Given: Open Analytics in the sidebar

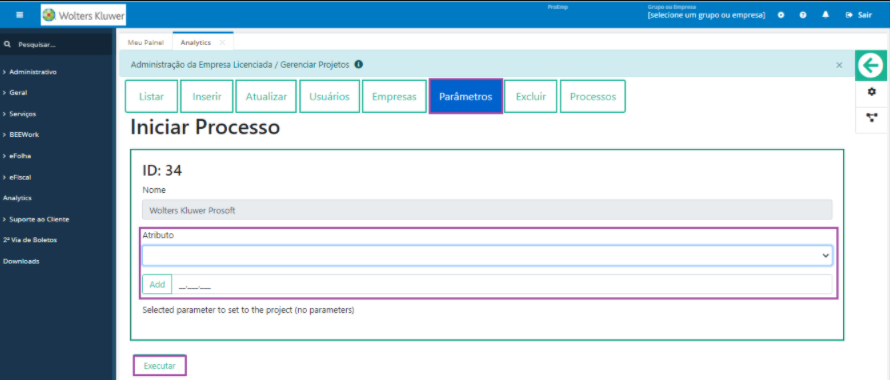Looking at the screenshot, I should click(x=17, y=198).
